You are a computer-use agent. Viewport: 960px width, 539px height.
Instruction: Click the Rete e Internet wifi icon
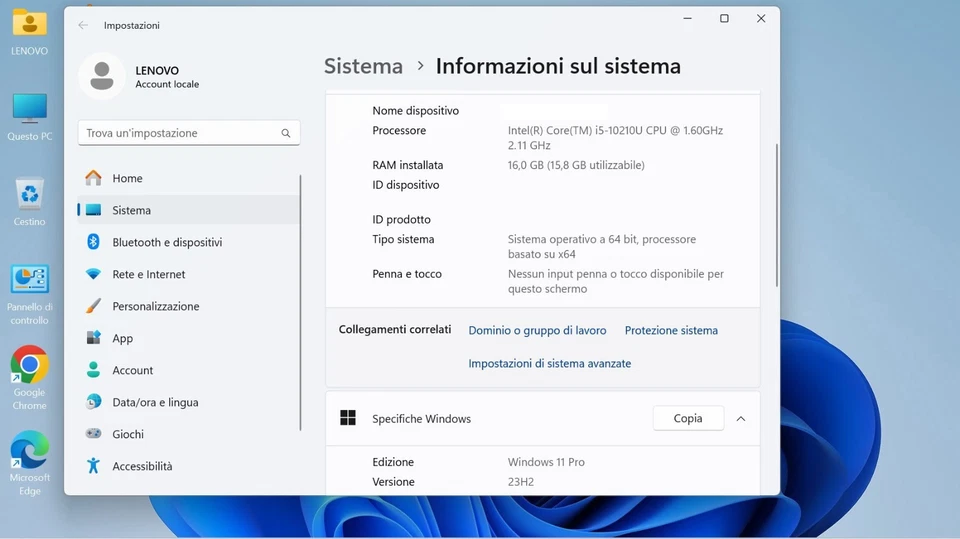[x=93, y=274]
